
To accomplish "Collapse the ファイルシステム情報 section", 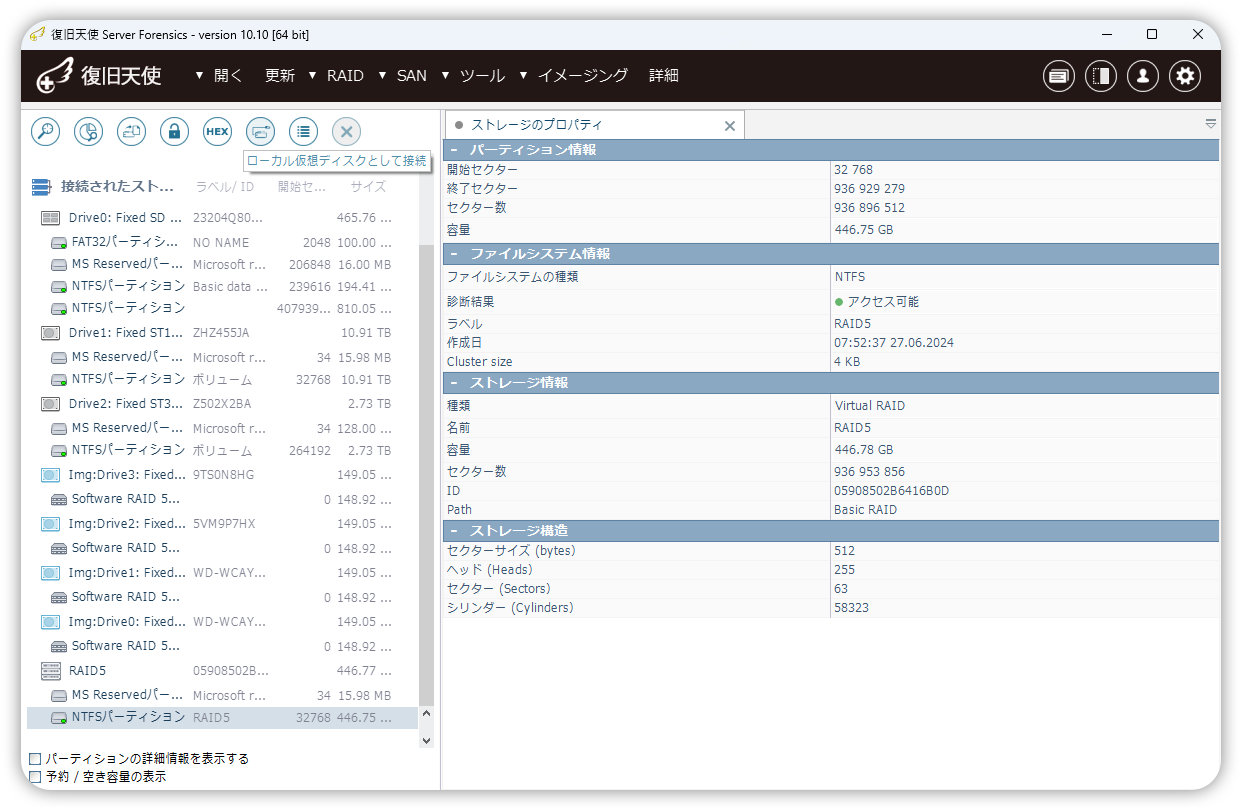I will (454, 254).
